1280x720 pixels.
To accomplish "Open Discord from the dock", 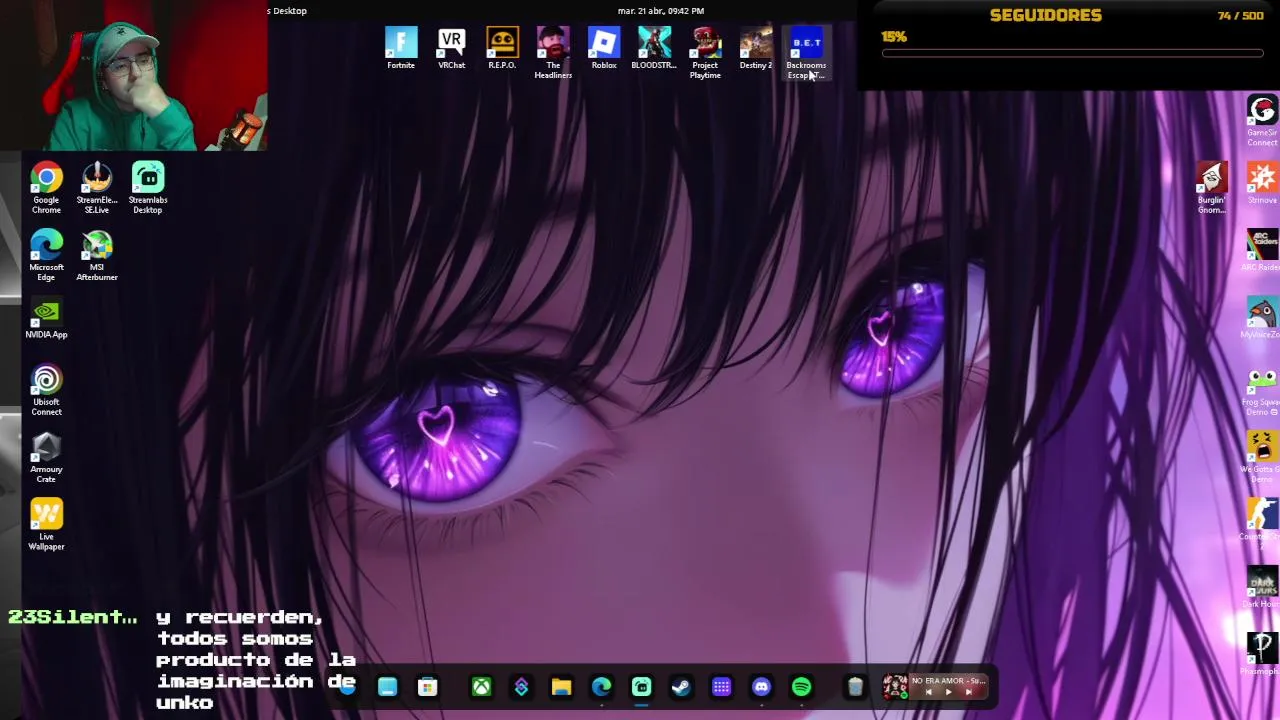I will coord(761,687).
